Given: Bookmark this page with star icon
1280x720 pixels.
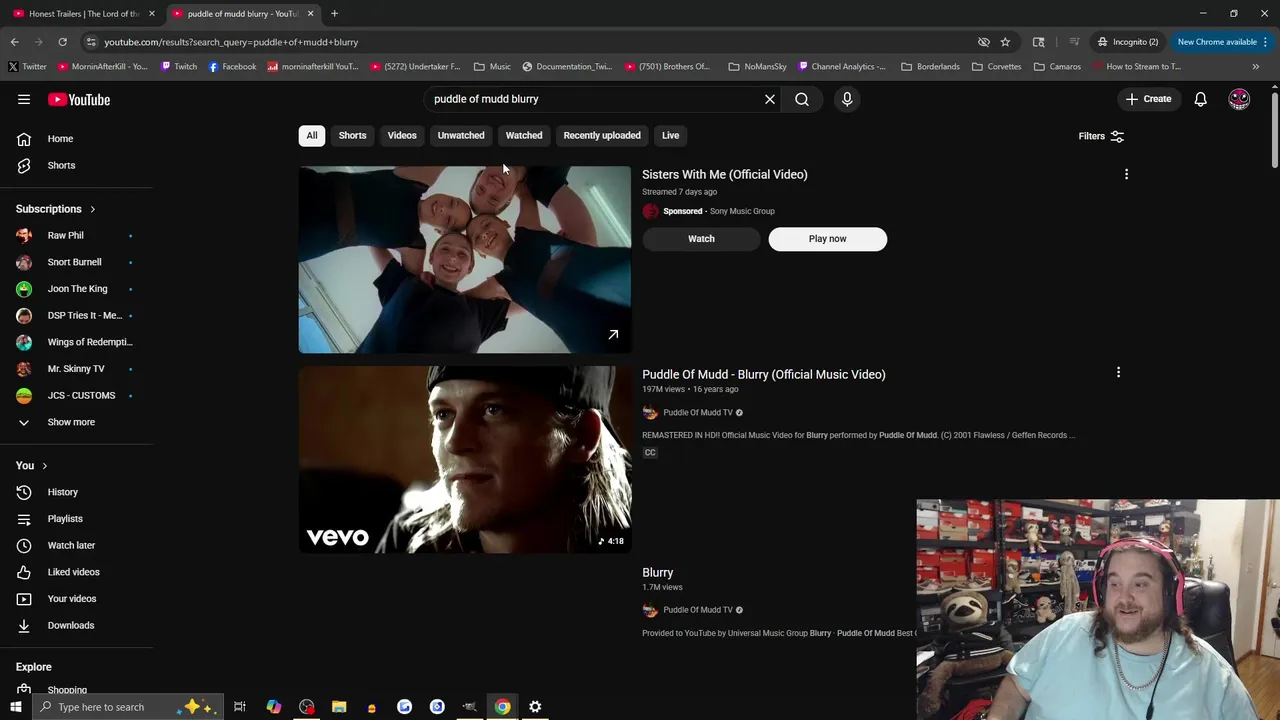Looking at the screenshot, I should 1005,42.
